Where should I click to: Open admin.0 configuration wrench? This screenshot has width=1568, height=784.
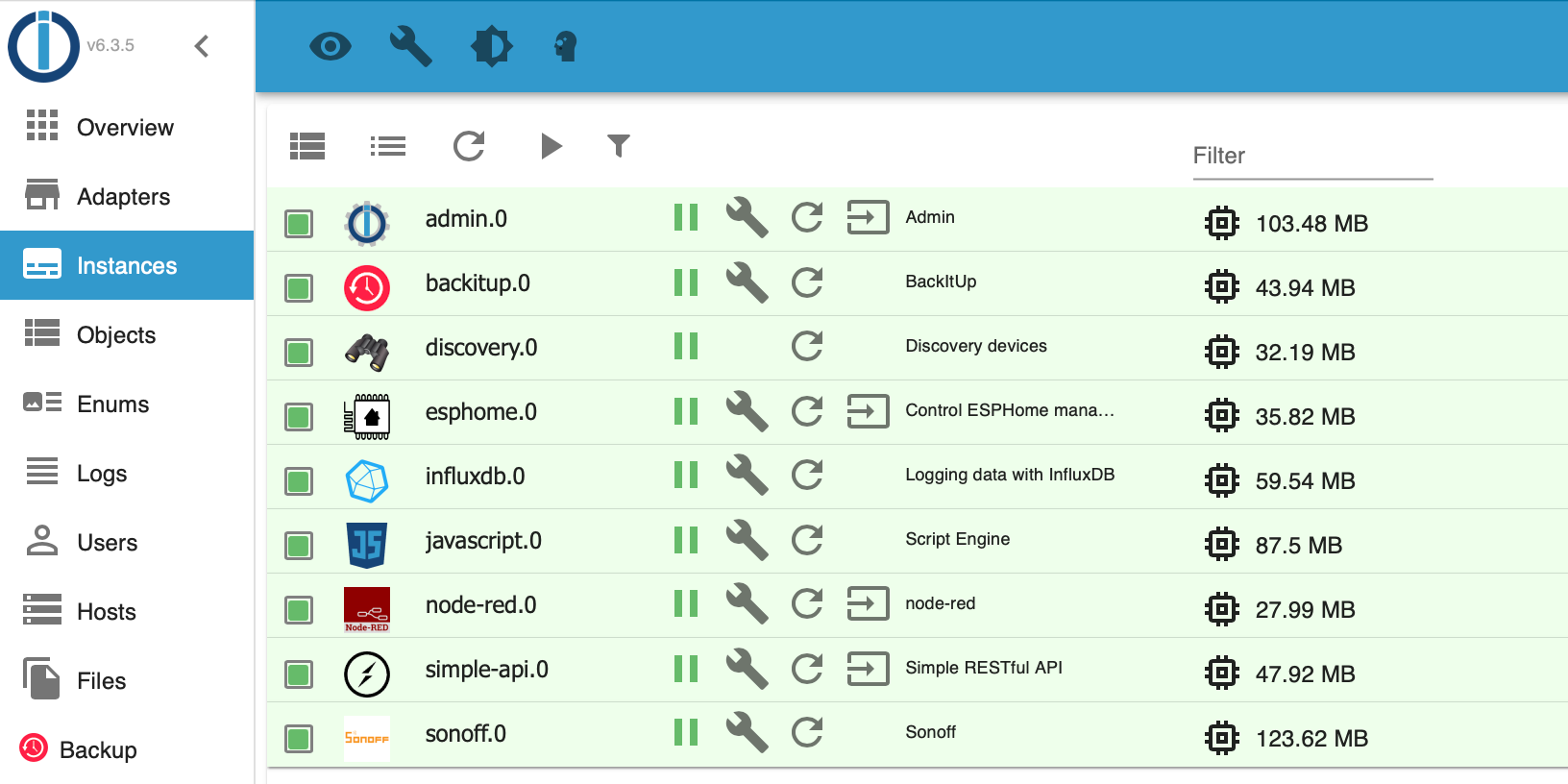[747, 217]
